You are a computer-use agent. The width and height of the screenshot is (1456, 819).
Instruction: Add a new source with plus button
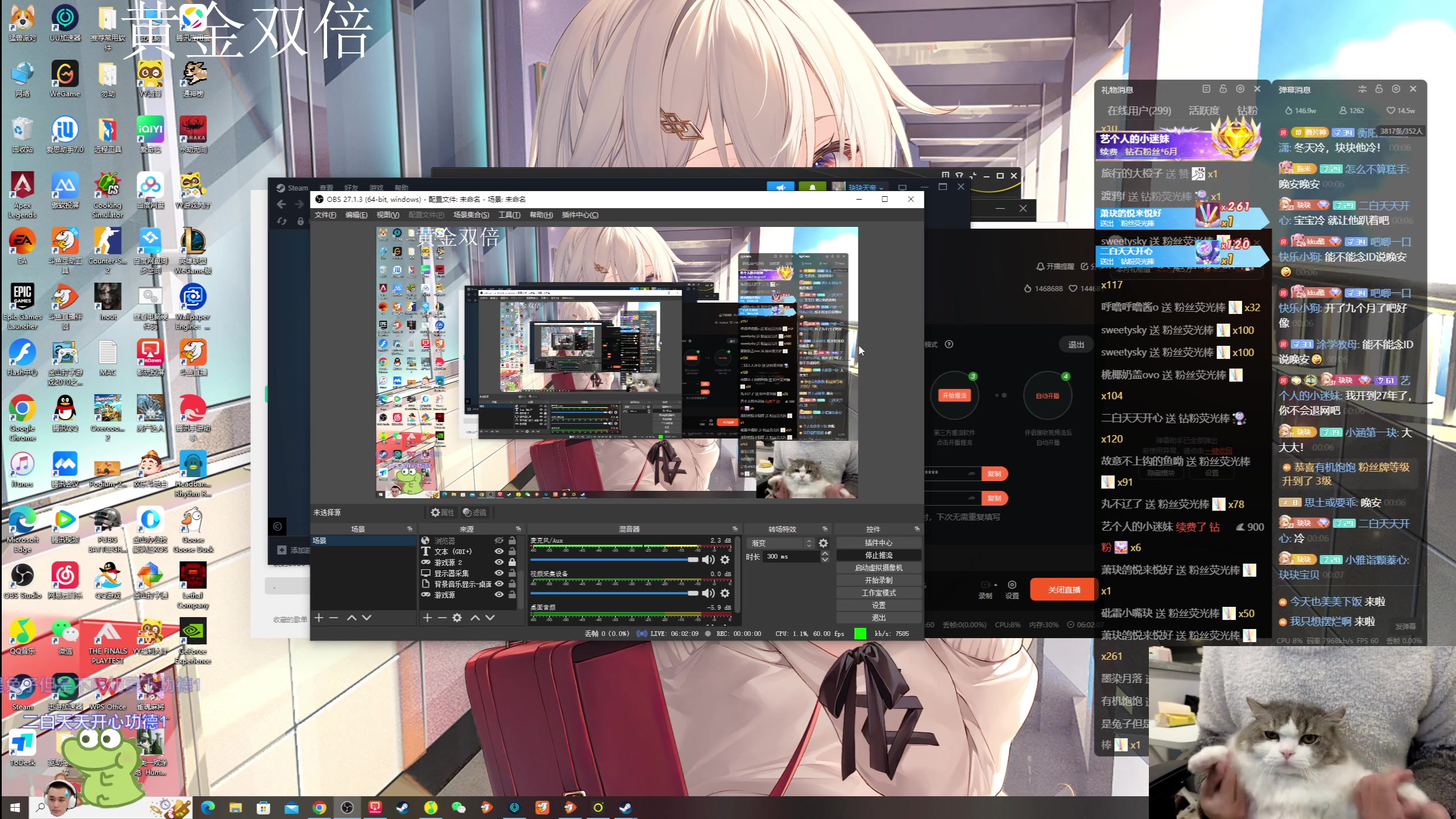click(x=427, y=618)
